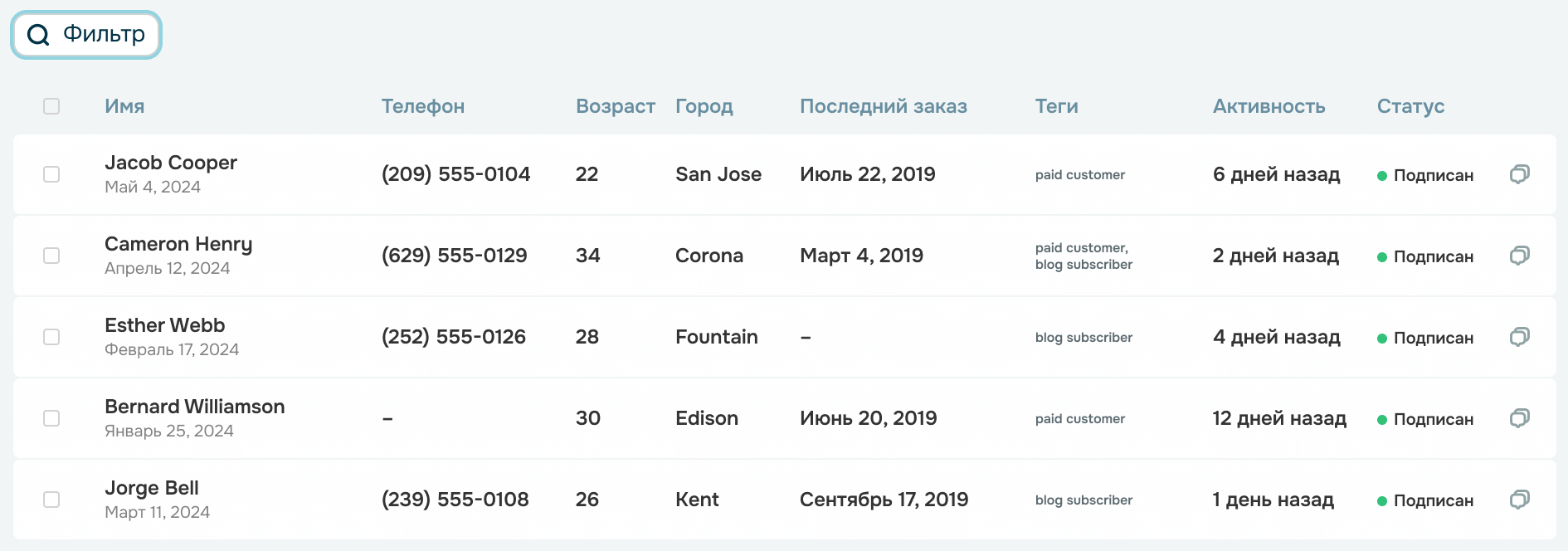Open the Jacob Cooper contact name
The image size is (1568, 551).
[171, 163]
